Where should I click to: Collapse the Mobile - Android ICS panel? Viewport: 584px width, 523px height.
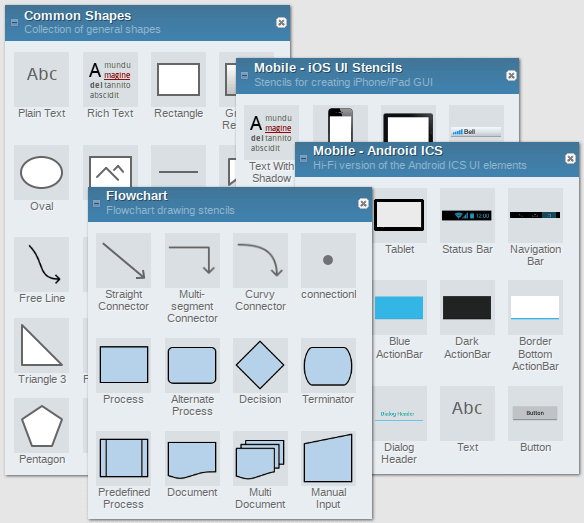click(x=304, y=159)
